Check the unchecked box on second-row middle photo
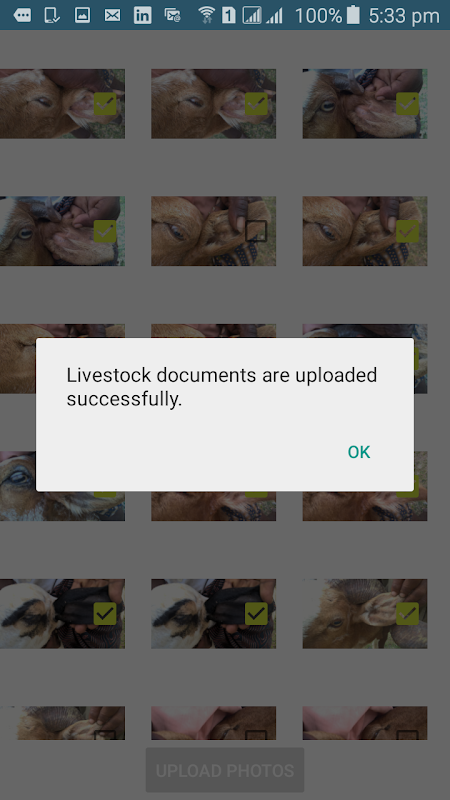The width and height of the screenshot is (450, 800). [256, 231]
